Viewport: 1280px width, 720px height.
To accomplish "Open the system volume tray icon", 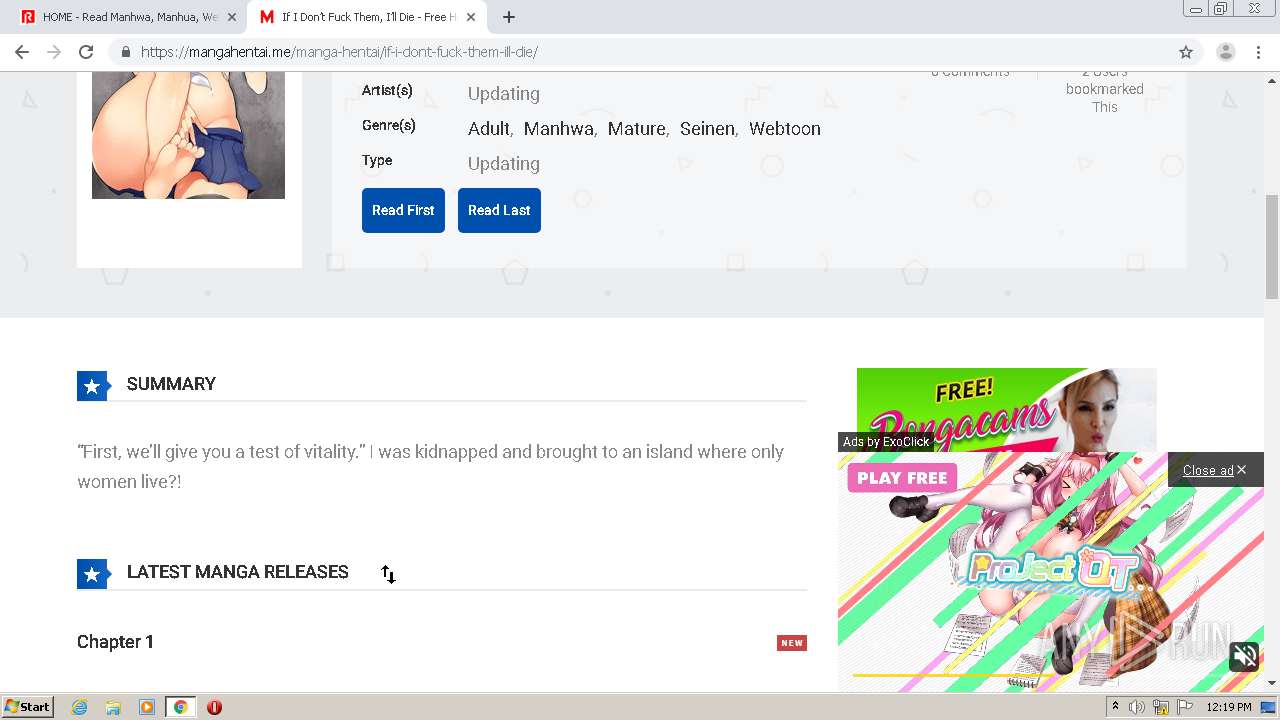I will click(x=1137, y=707).
